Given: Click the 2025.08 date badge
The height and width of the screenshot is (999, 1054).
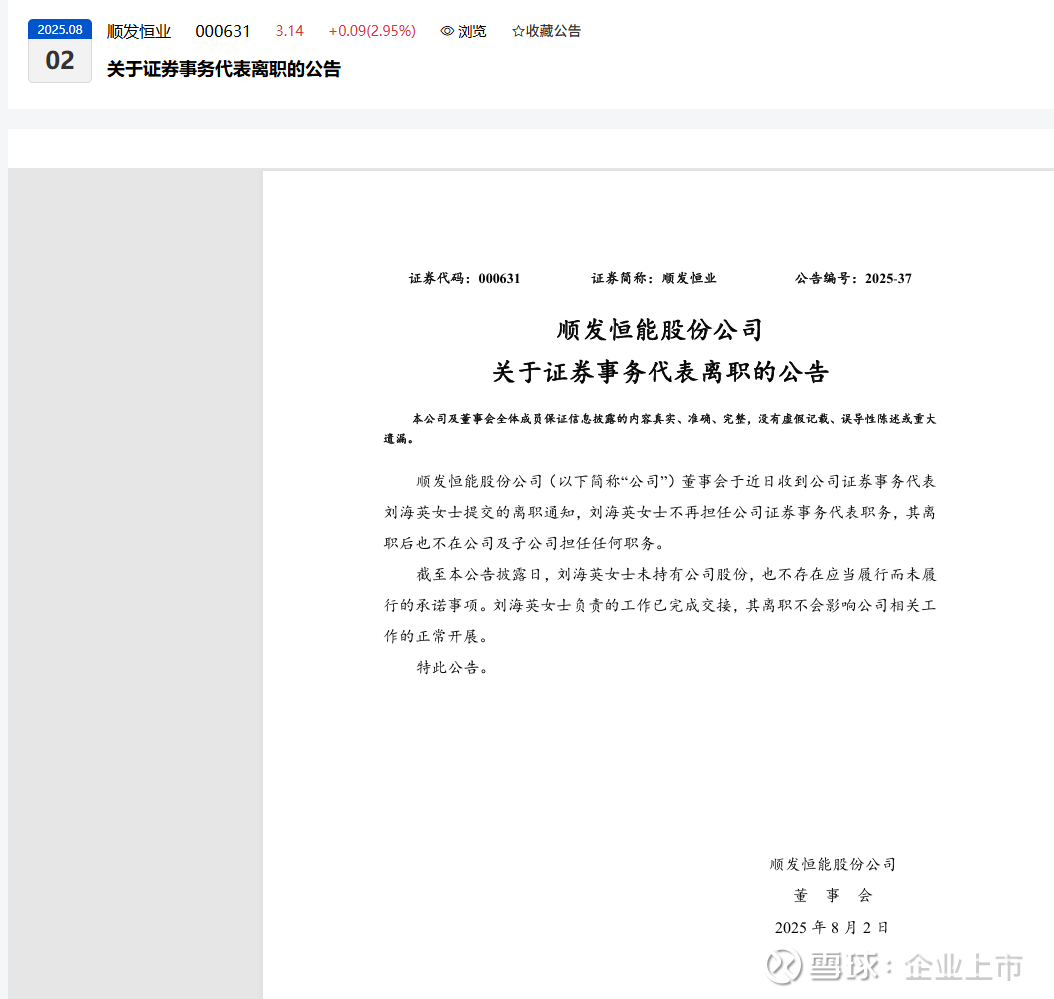Looking at the screenshot, I should click(60, 30).
